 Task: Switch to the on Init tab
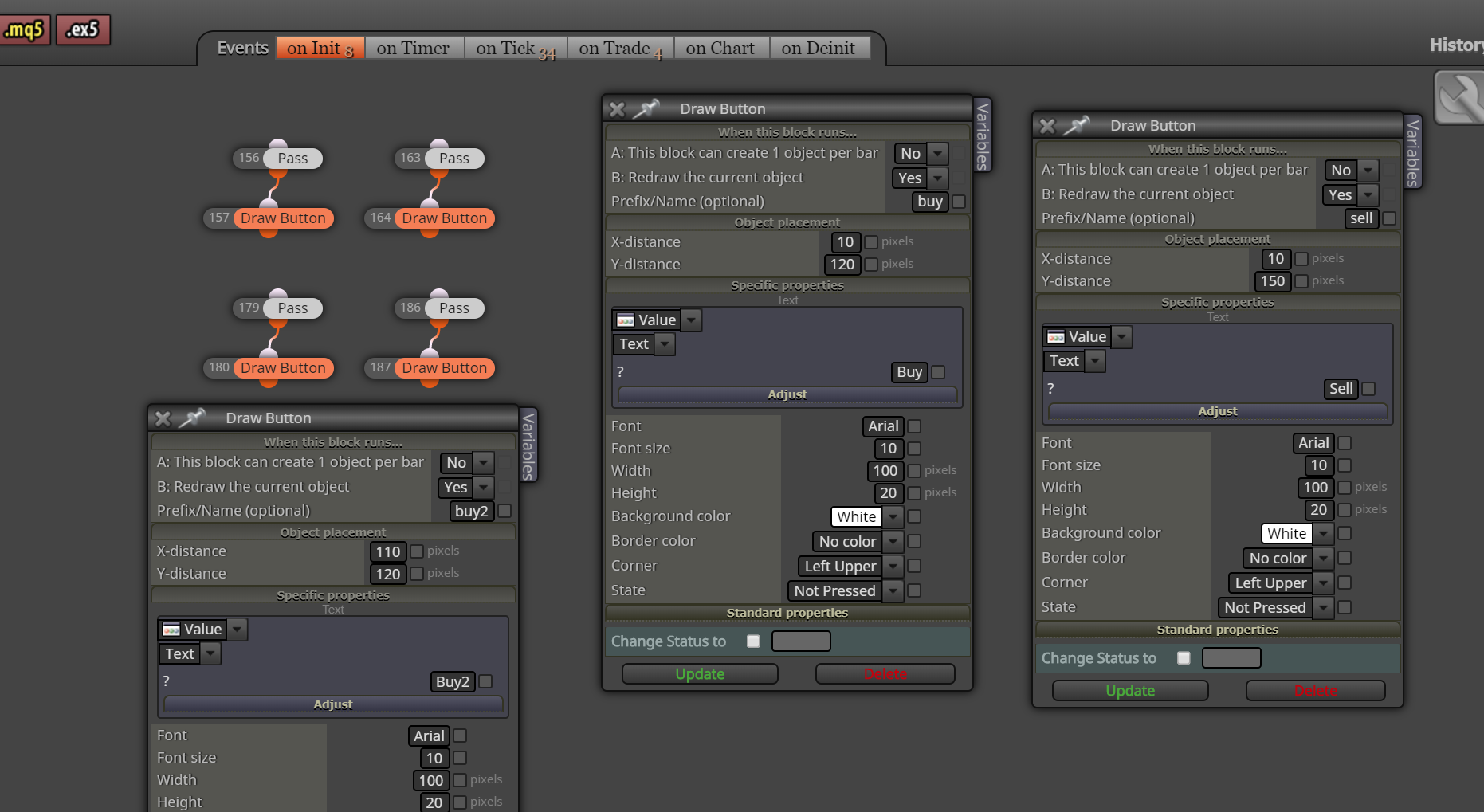click(x=320, y=49)
